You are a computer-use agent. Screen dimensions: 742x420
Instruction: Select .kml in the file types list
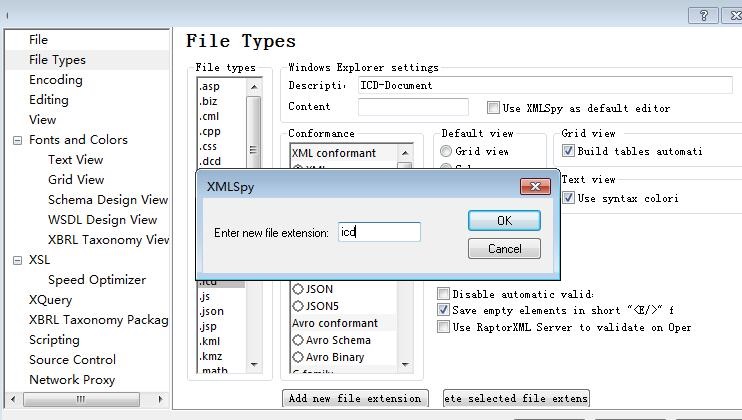click(209, 341)
